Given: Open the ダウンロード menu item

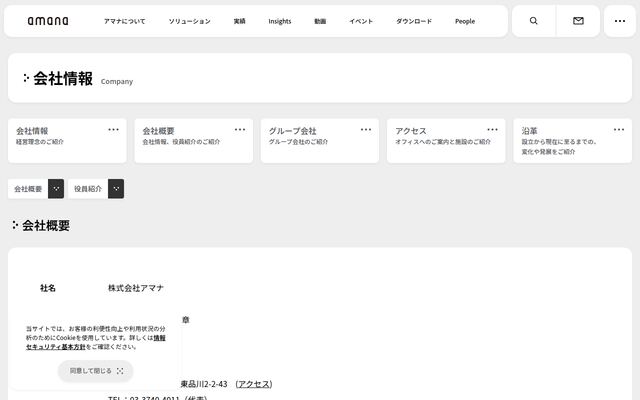Looking at the screenshot, I should coord(414,21).
